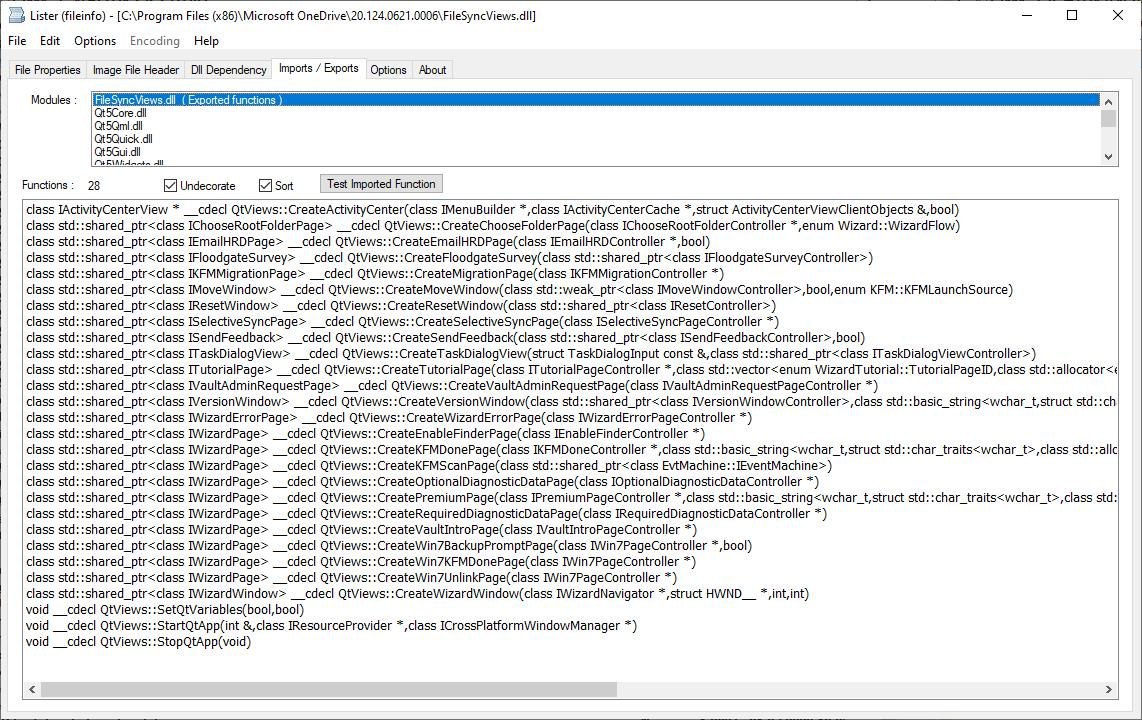Screen dimensions: 1142x720
Task: Click the Modules list scrollbar thumb
Action: click(x=1108, y=118)
